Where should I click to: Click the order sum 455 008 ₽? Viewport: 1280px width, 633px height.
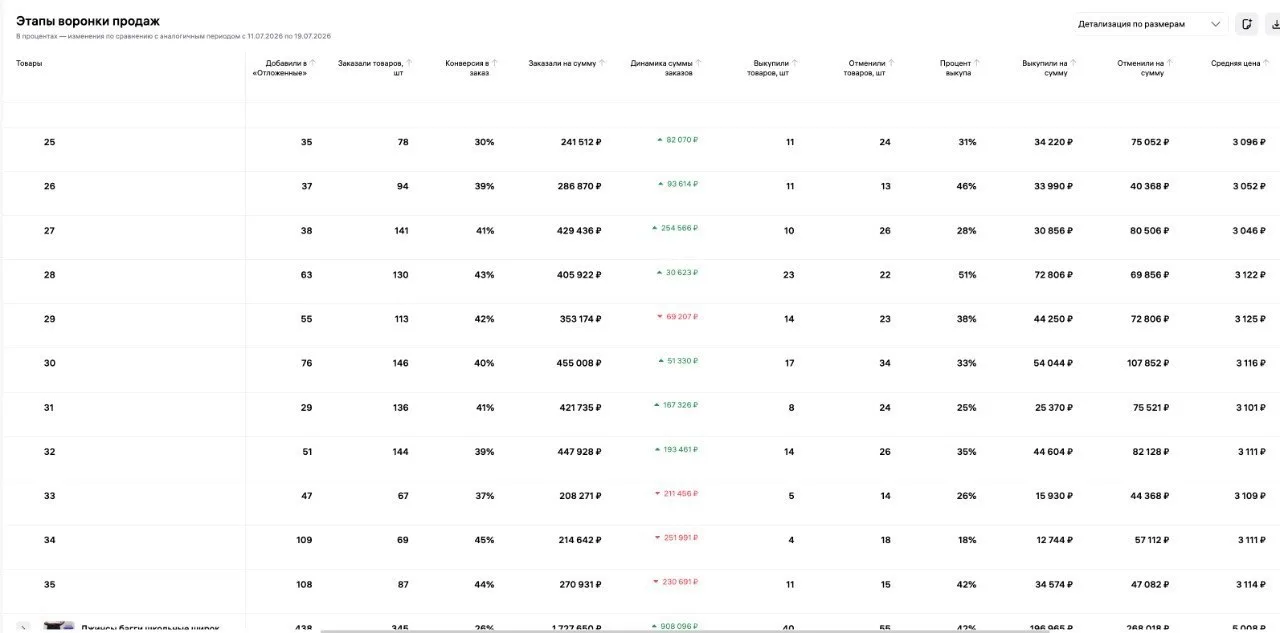coord(579,363)
